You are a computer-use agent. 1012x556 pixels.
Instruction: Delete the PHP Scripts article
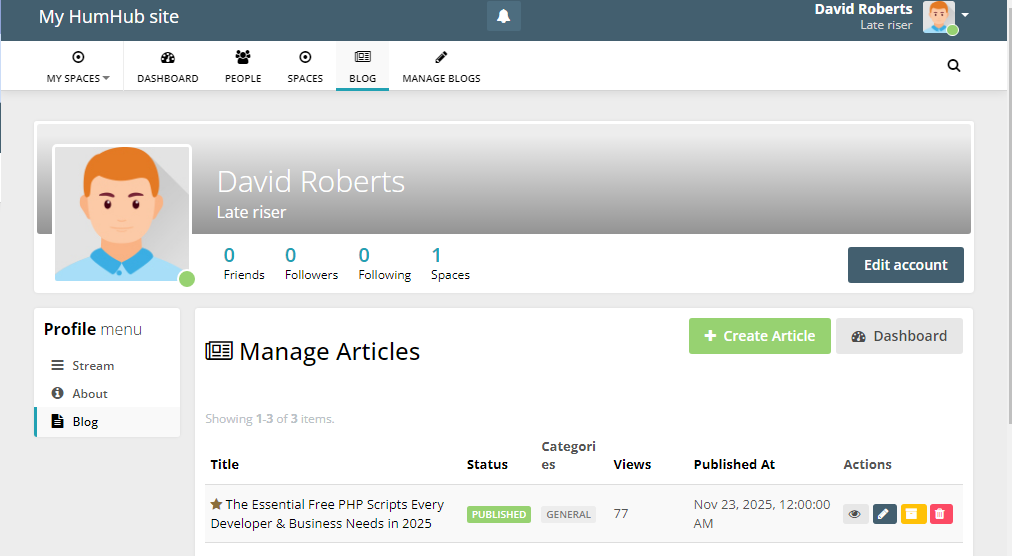coord(941,514)
